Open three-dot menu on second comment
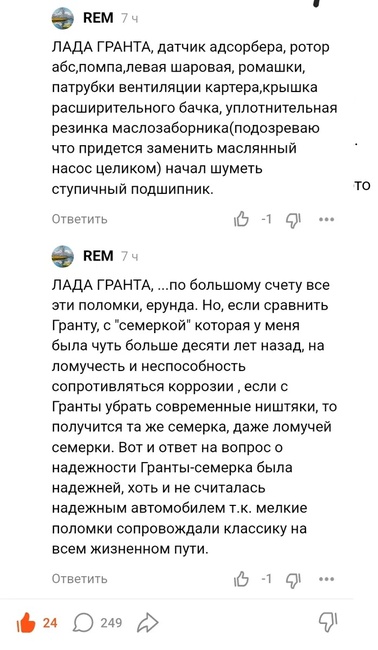The image size is (378, 650). 327,579
